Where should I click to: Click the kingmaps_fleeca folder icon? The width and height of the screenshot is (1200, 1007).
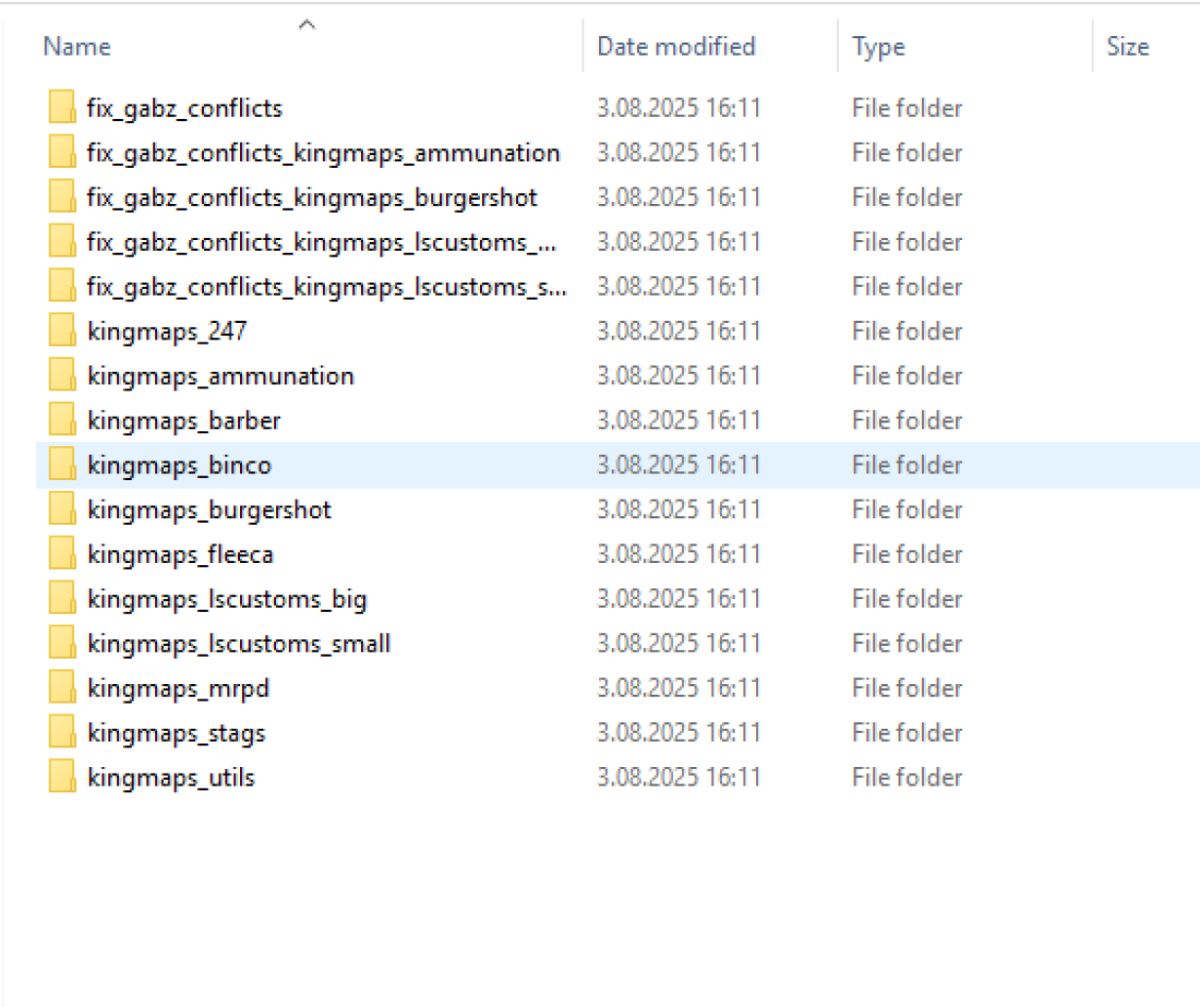[x=62, y=554]
